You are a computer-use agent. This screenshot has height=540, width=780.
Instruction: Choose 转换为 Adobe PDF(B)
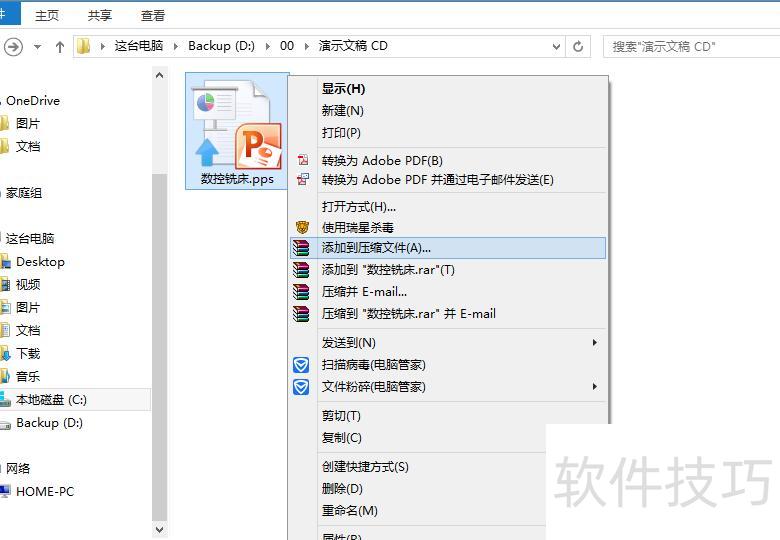click(x=448, y=160)
